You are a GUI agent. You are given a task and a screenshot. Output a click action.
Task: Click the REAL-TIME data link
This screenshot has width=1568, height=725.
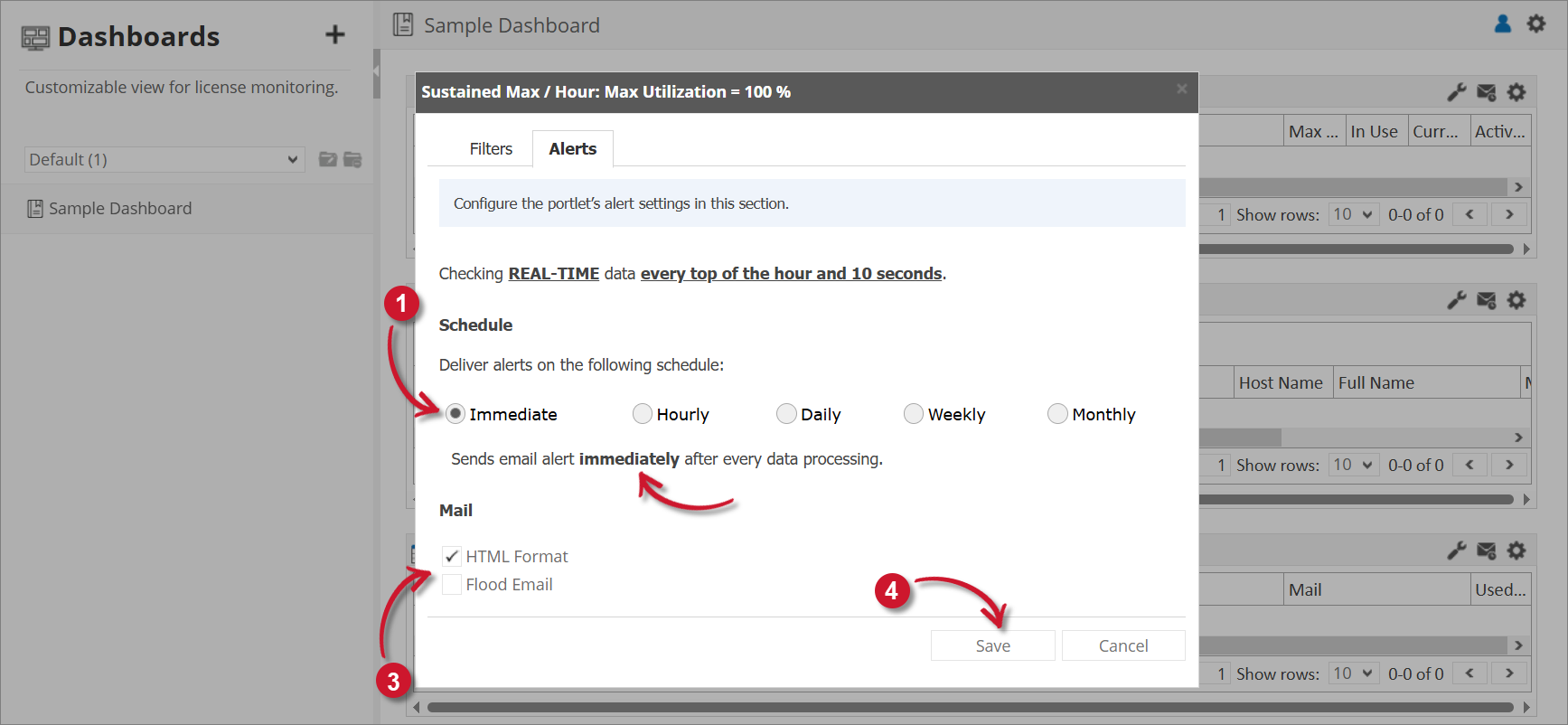554,274
